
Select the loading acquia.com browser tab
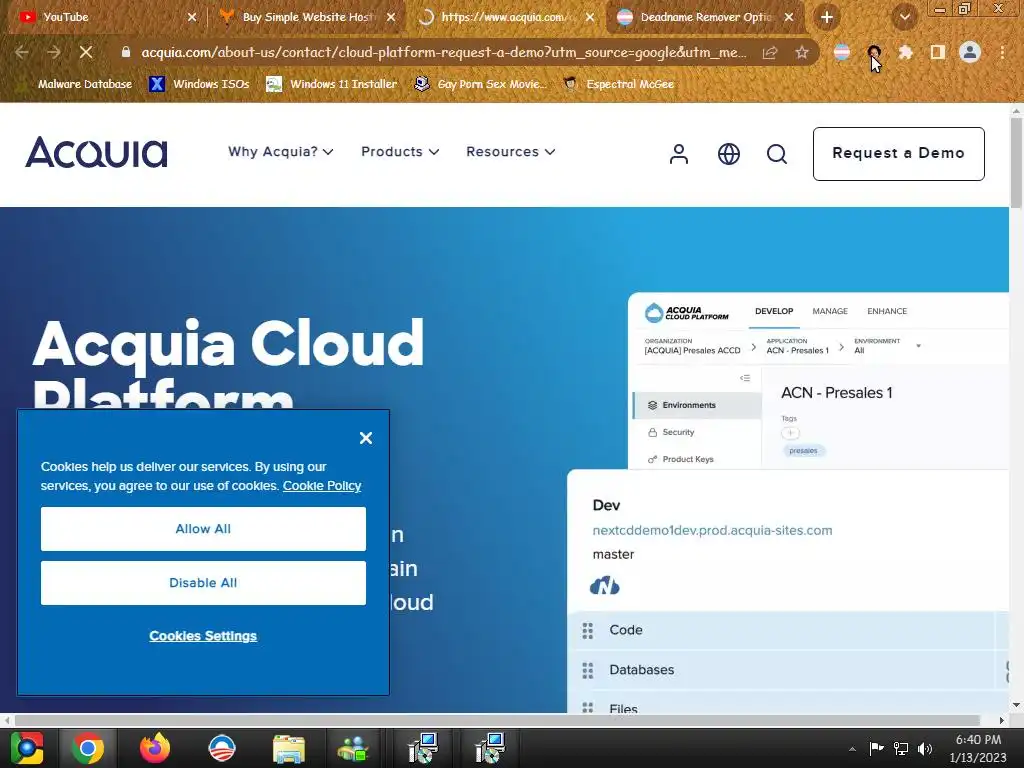pos(506,17)
